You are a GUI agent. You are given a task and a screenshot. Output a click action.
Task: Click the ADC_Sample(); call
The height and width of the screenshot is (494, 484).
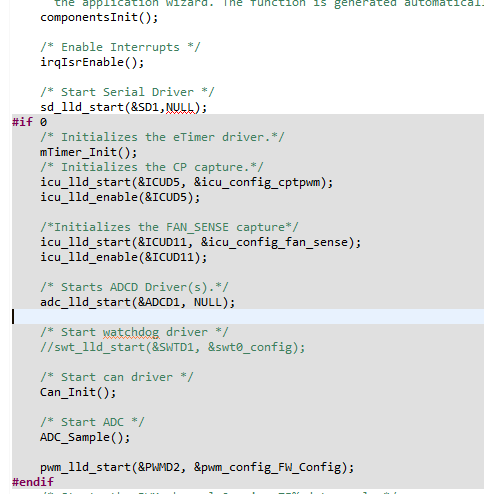pos(85,437)
